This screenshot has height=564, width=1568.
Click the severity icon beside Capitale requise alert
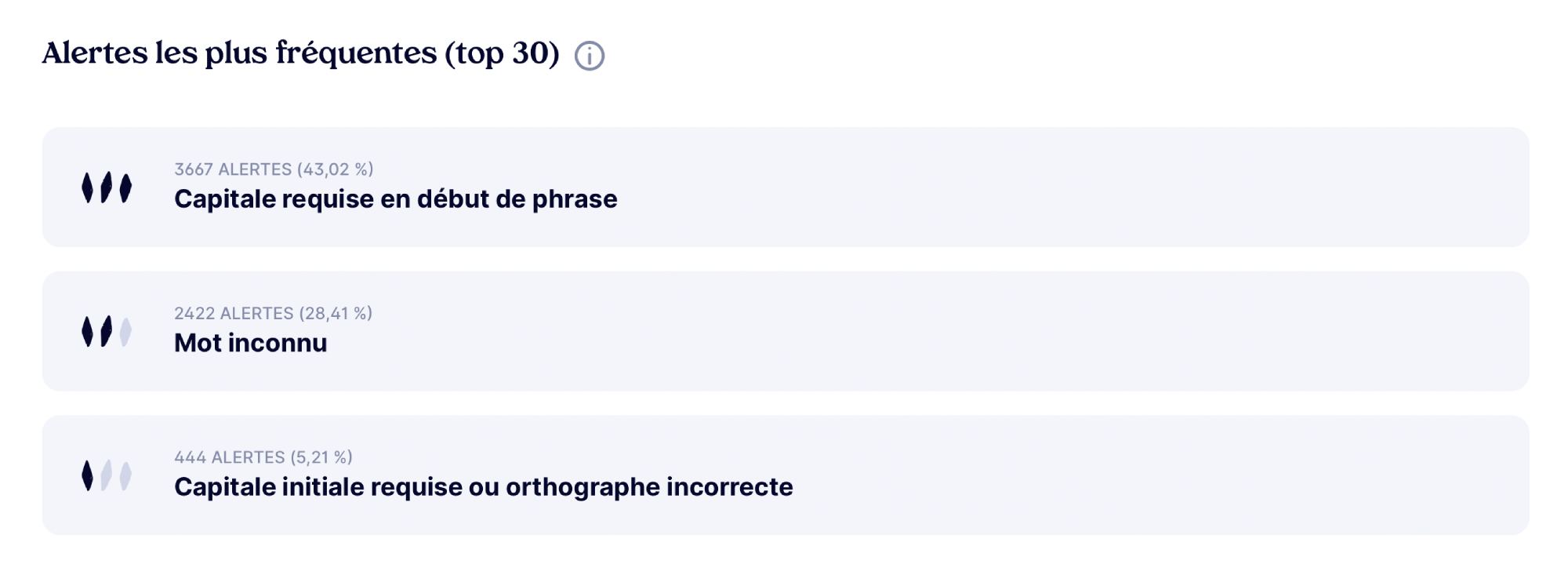[x=108, y=189]
